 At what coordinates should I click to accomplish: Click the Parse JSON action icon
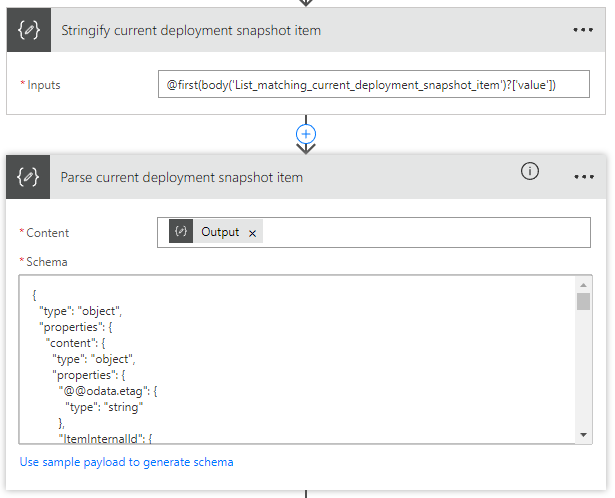click(29, 177)
